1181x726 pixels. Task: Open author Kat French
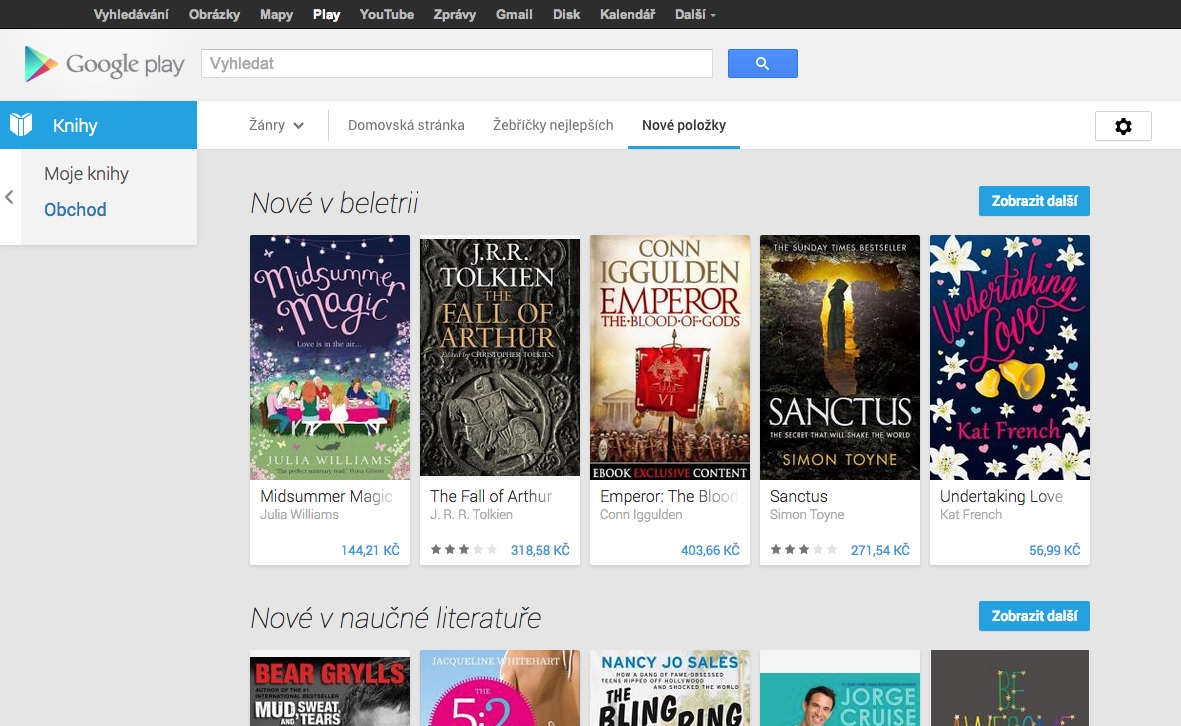tap(971, 515)
